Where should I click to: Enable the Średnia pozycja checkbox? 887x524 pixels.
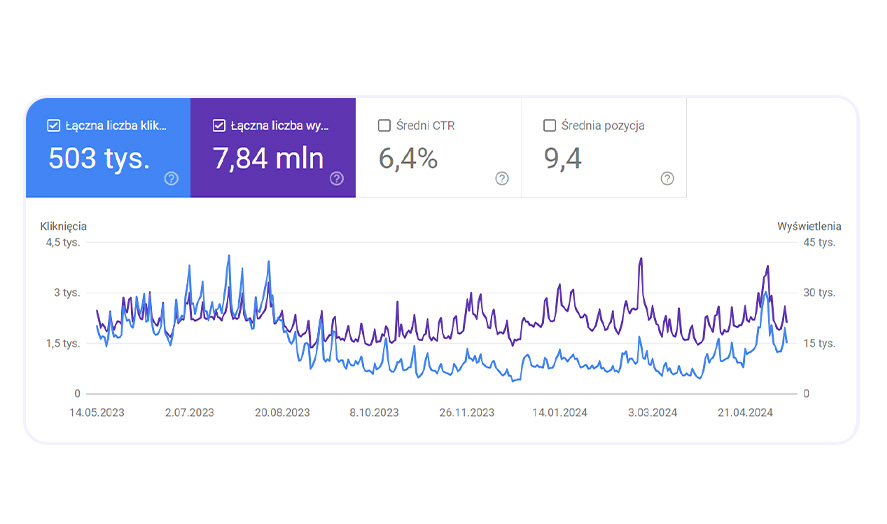pyautogui.click(x=549, y=126)
